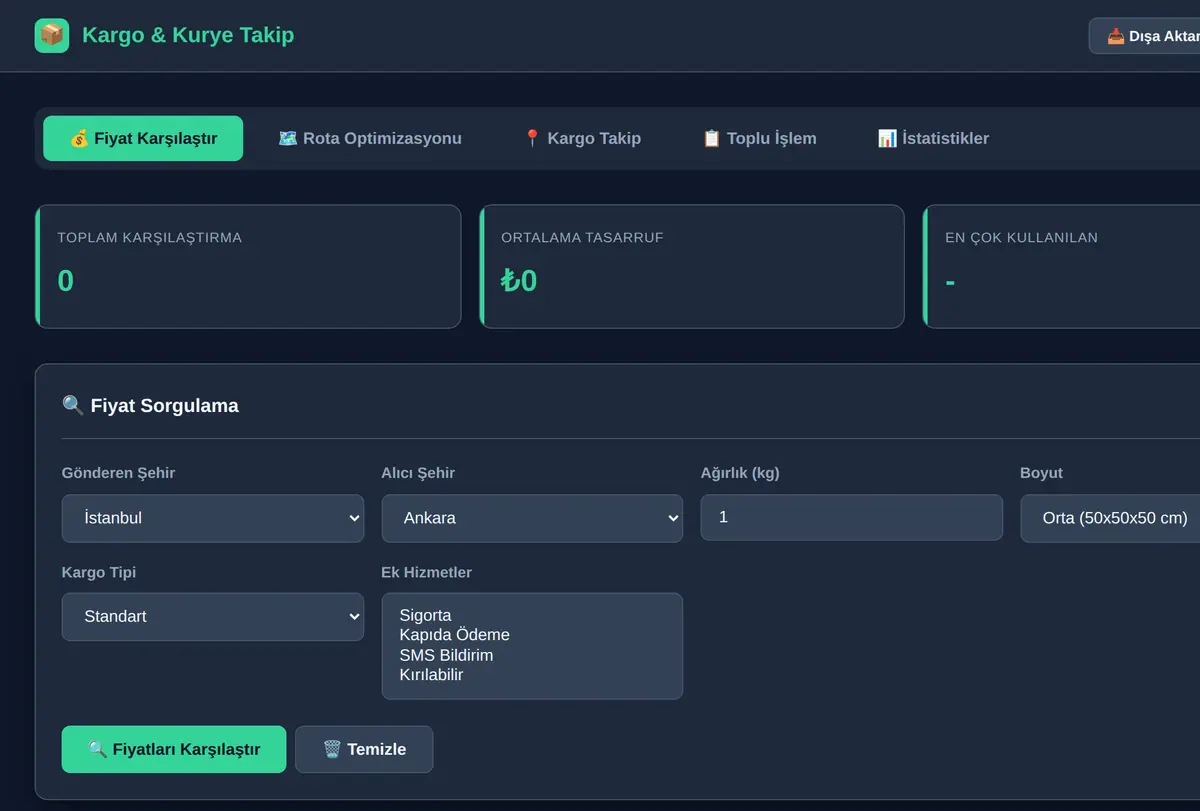Click the Ortalama Tasarruf stat card
This screenshot has width=1200, height=811.
tap(692, 266)
